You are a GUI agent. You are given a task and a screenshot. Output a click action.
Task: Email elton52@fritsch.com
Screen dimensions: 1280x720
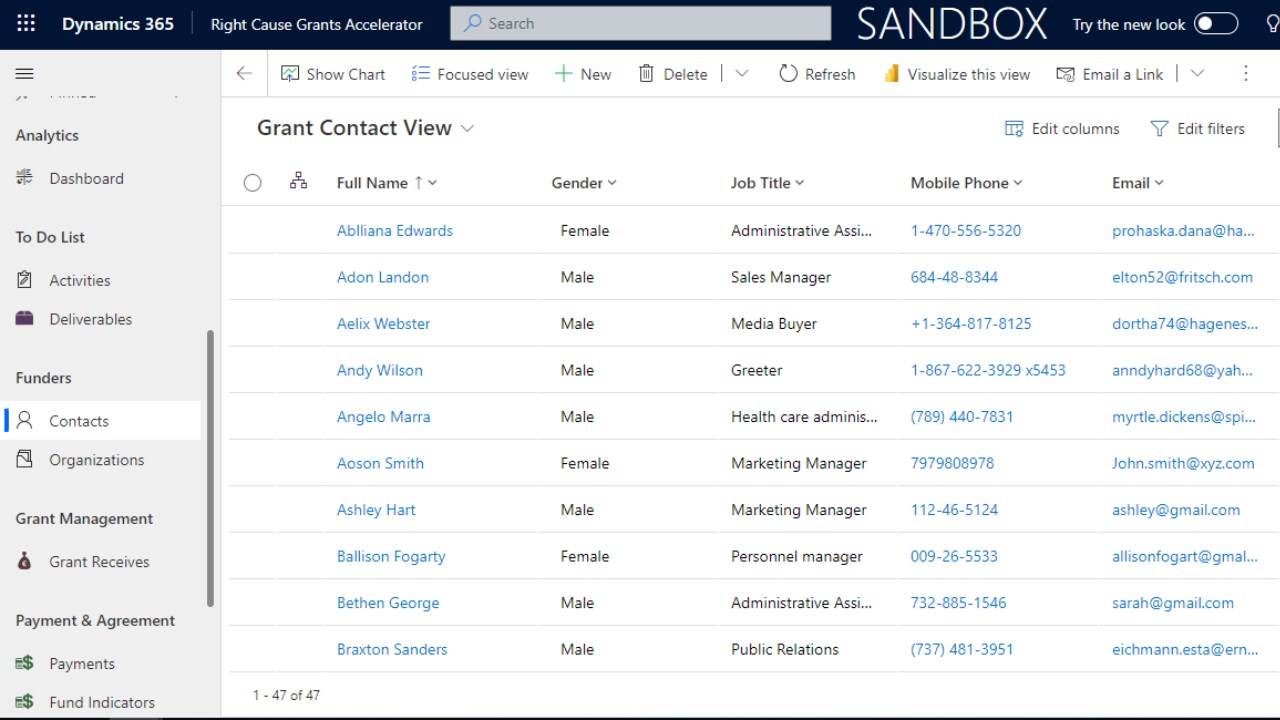point(1182,277)
